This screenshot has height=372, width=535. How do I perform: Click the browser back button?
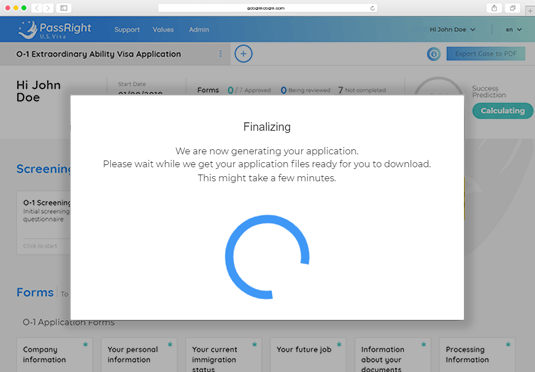click(37, 8)
